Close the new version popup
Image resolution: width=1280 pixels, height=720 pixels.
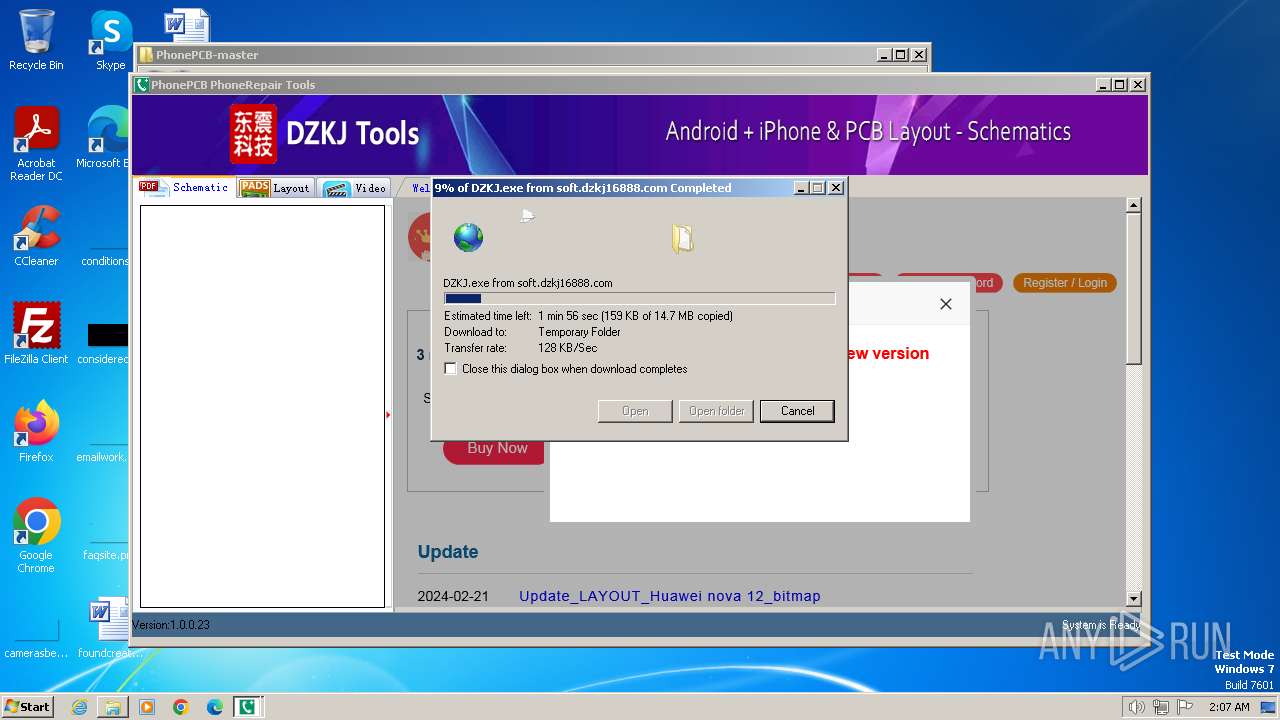click(946, 304)
